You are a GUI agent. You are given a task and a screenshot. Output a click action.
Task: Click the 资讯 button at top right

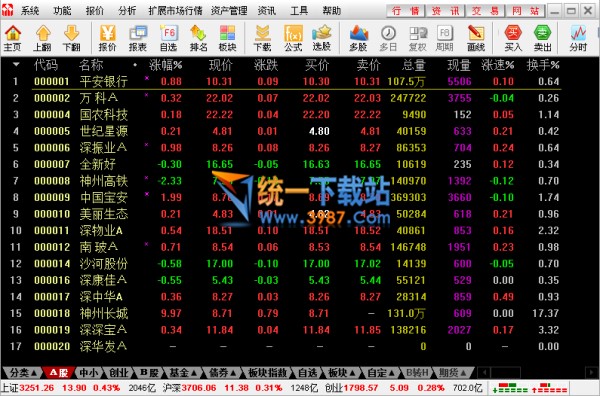[445, 11]
